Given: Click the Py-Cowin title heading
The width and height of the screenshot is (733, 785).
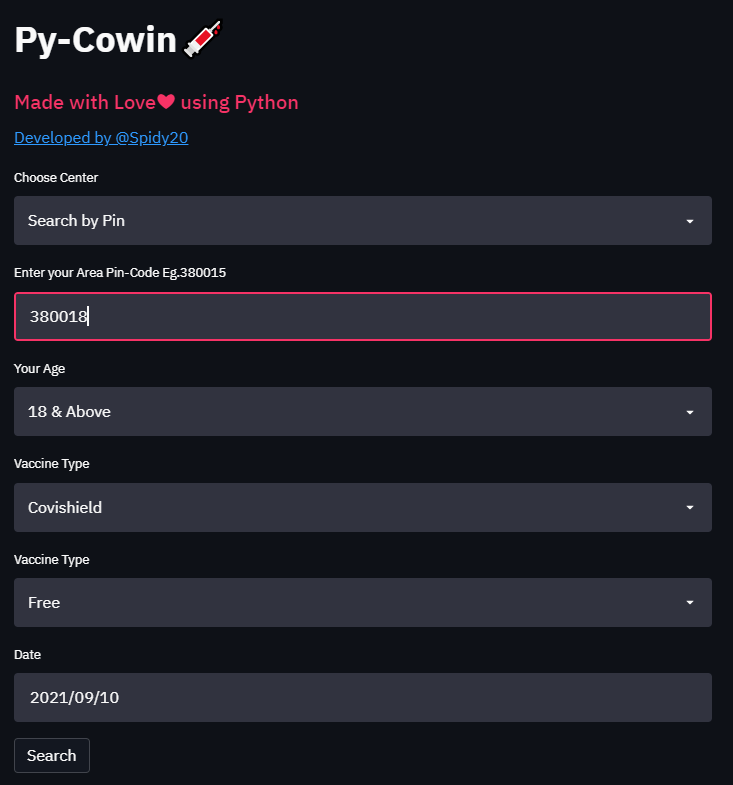Looking at the screenshot, I should tap(95, 40).
